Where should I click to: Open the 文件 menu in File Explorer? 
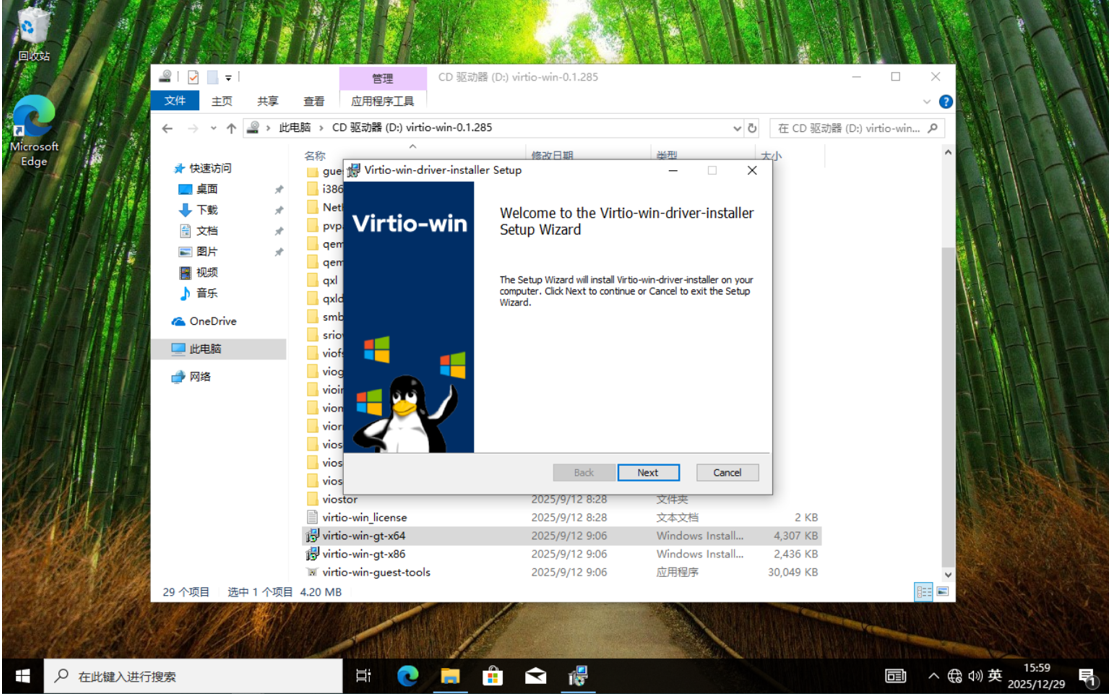click(175, 101)
